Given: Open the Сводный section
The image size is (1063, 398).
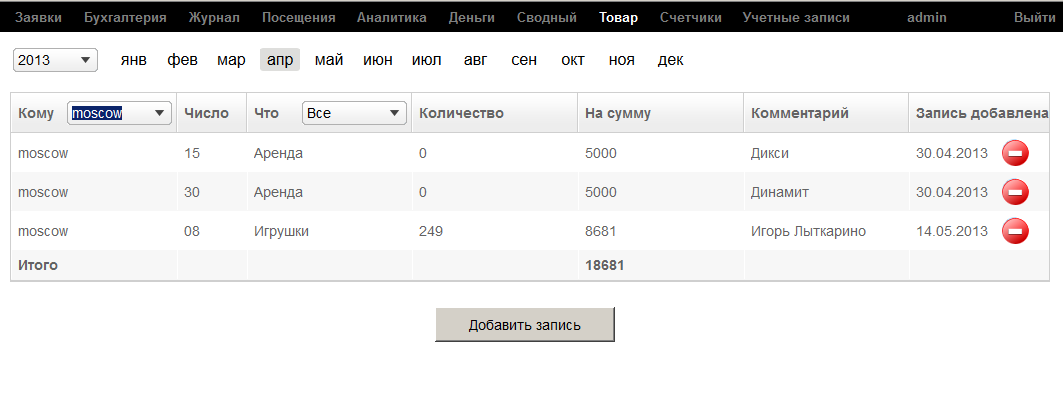Looking at the screenshot, I should point(546,18).
